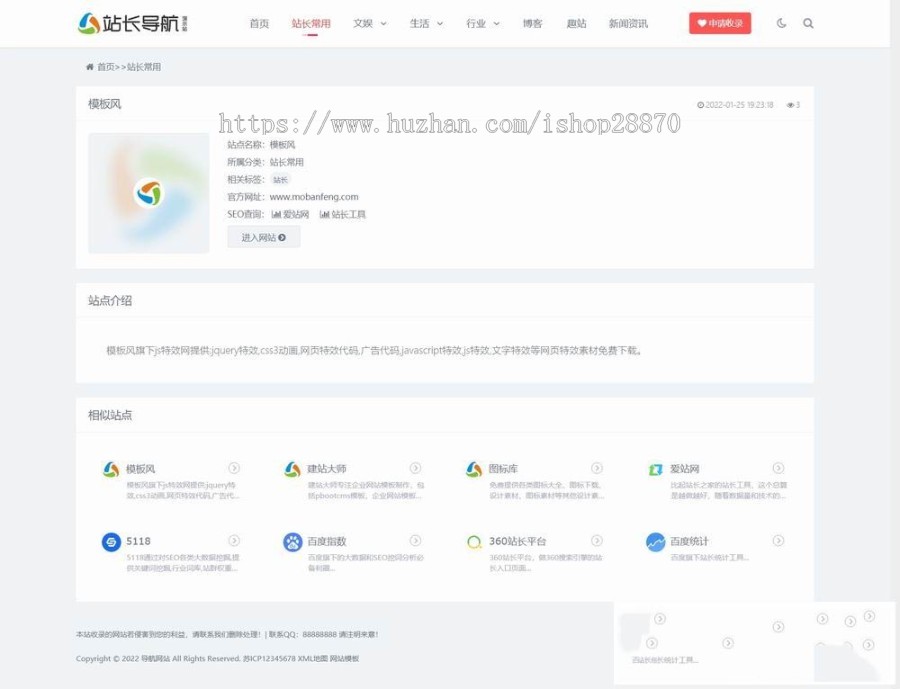Click the 相似站点 section heading
Image resolution: width=900 pixels, height=689 pixels.
coord(110,415)
